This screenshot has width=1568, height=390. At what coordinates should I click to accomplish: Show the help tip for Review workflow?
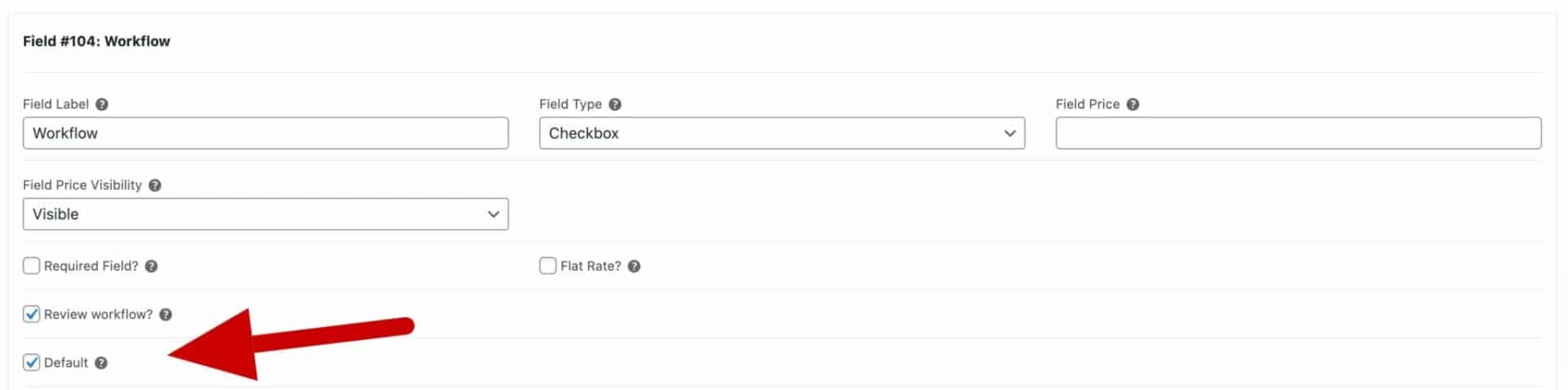coord(166,314)
